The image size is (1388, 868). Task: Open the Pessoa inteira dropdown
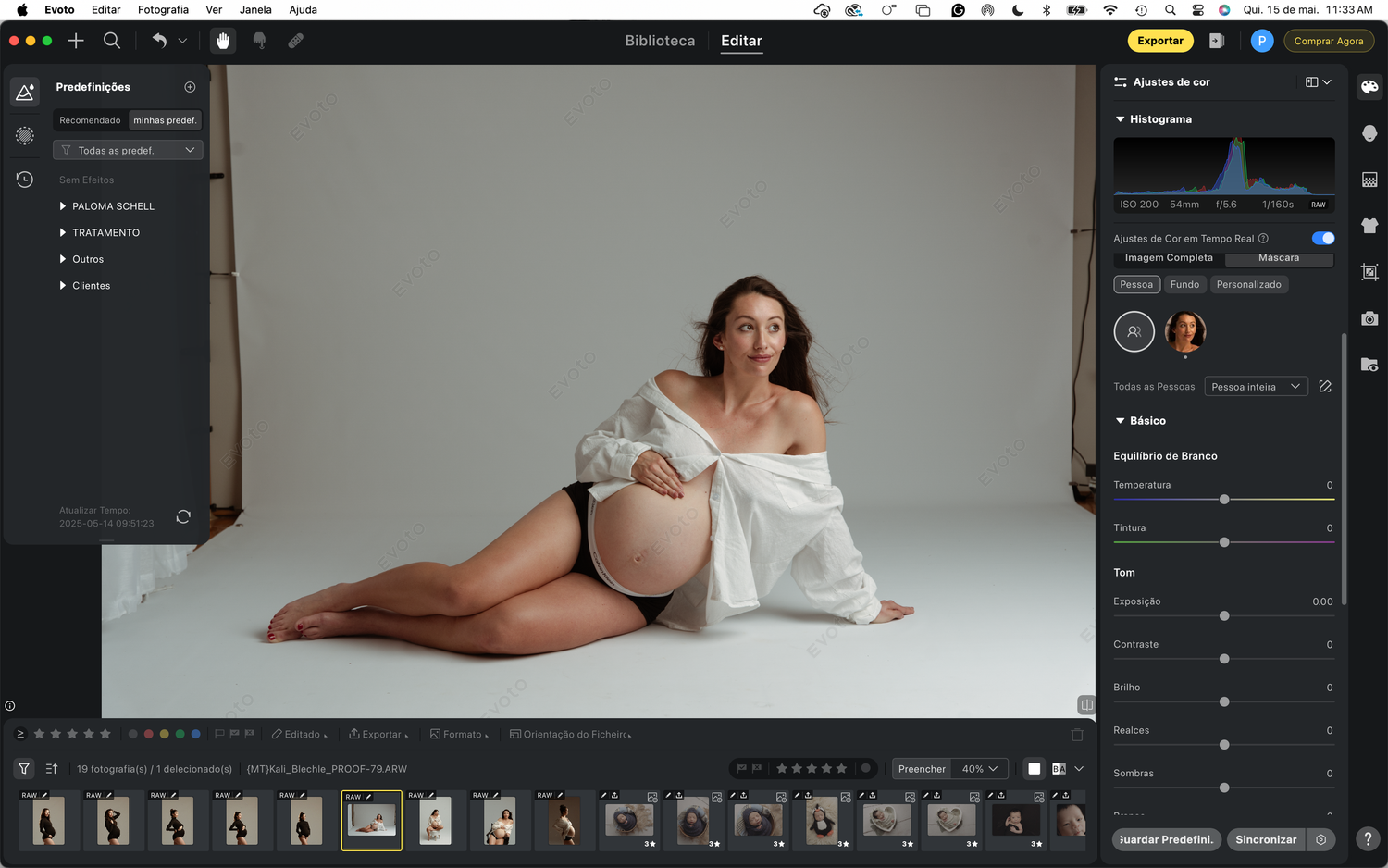coord(1256,387)
